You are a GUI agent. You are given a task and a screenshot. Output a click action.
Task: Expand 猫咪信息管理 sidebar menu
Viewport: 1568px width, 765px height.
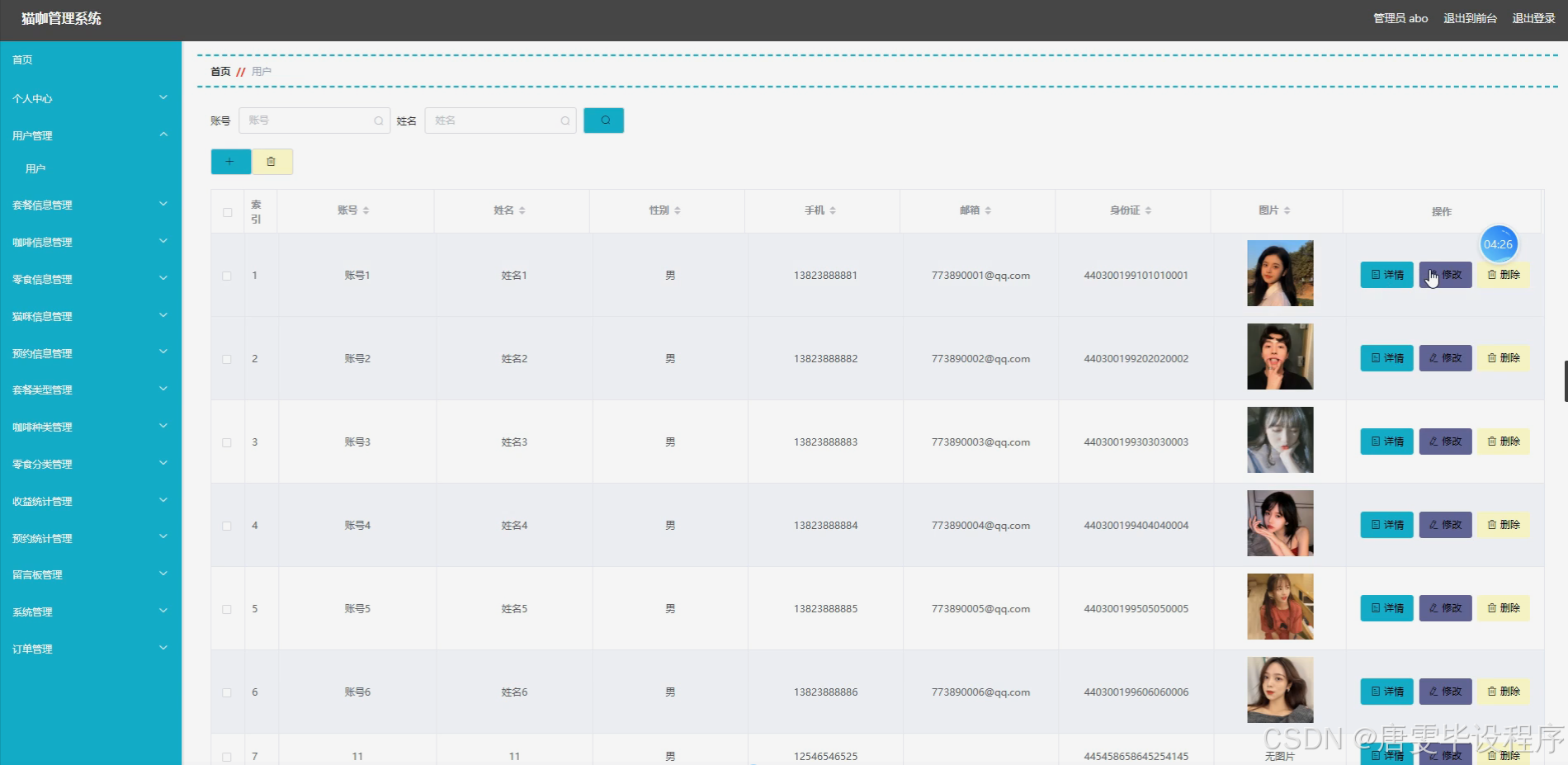91,316
